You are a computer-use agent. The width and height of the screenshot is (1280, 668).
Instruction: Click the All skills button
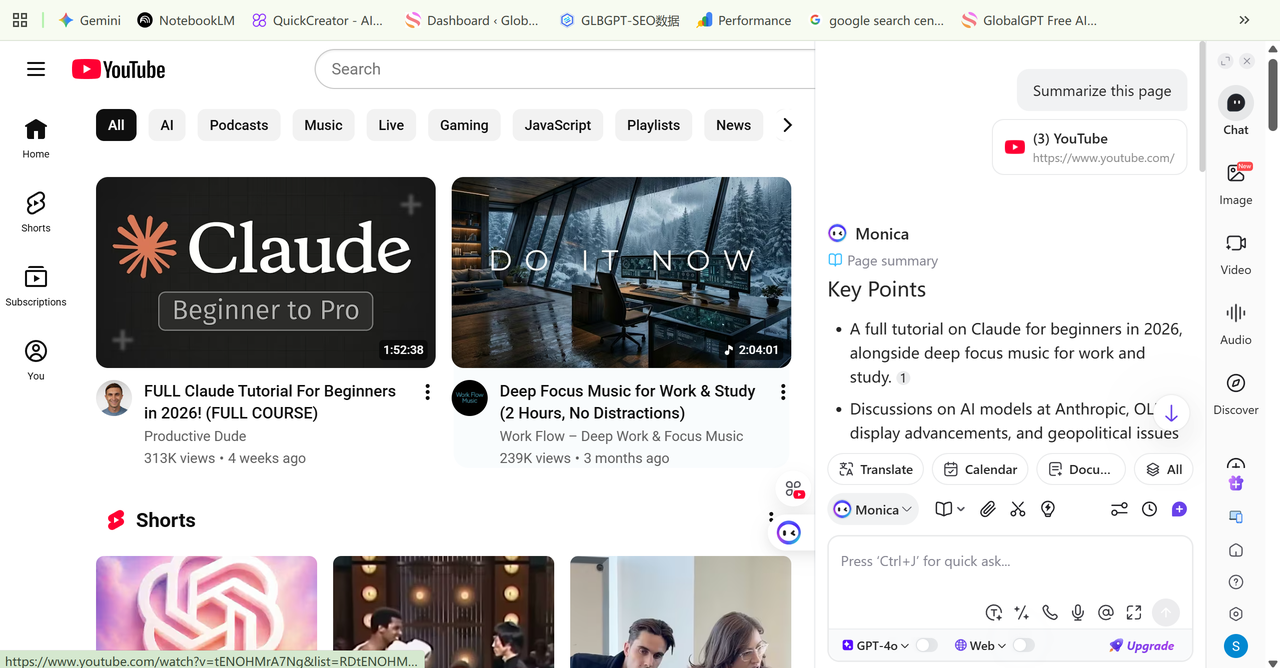pos(1163,469)
